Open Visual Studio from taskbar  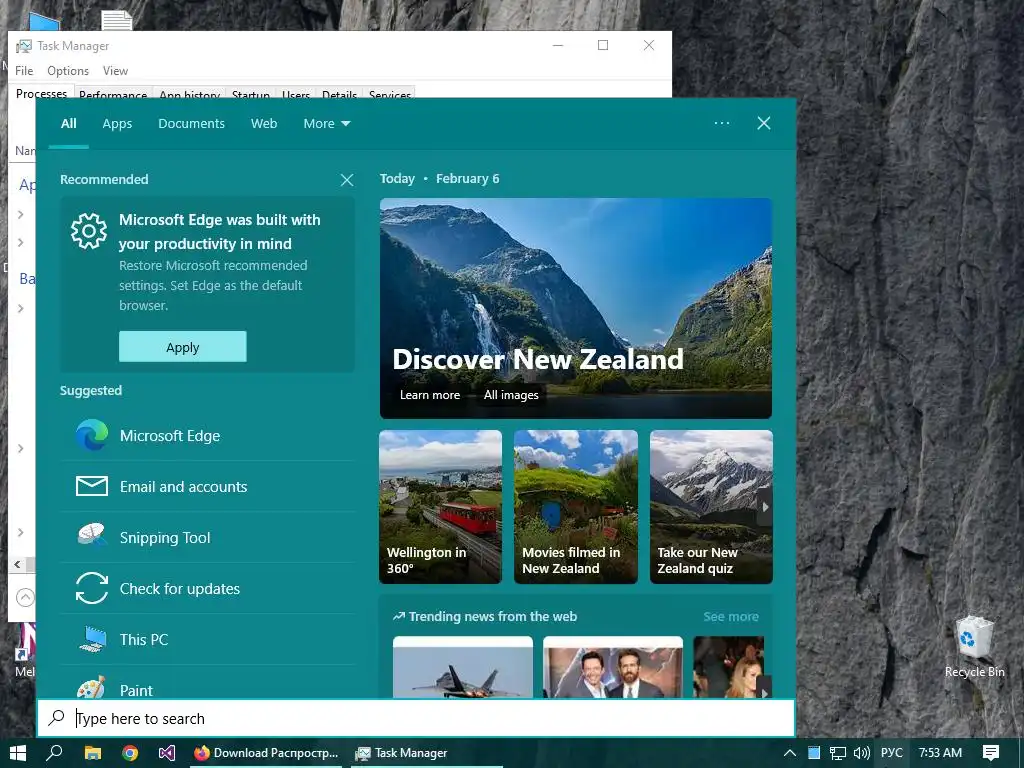167,753
